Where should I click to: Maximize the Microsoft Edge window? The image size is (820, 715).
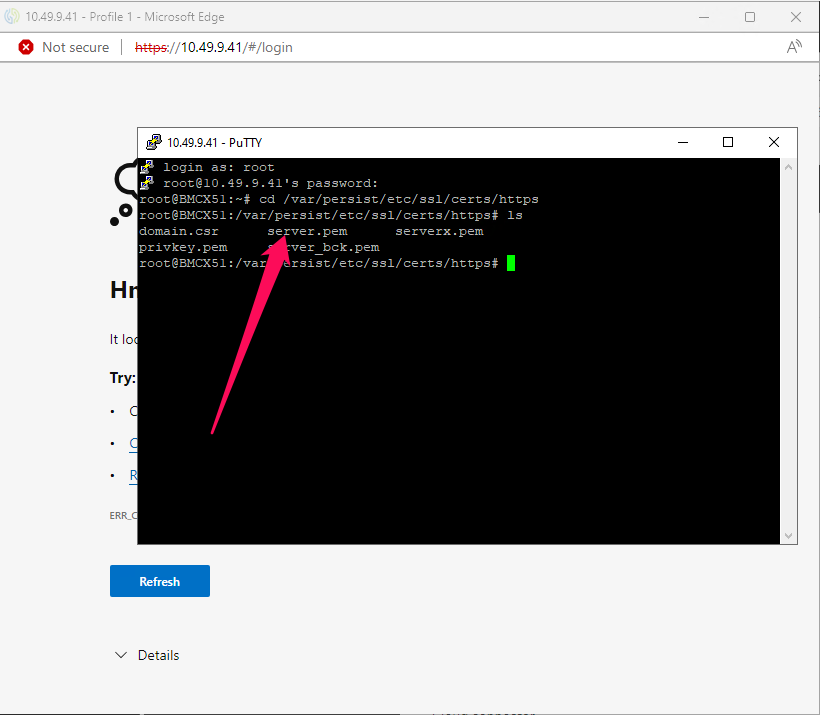(x=750, y=17)
